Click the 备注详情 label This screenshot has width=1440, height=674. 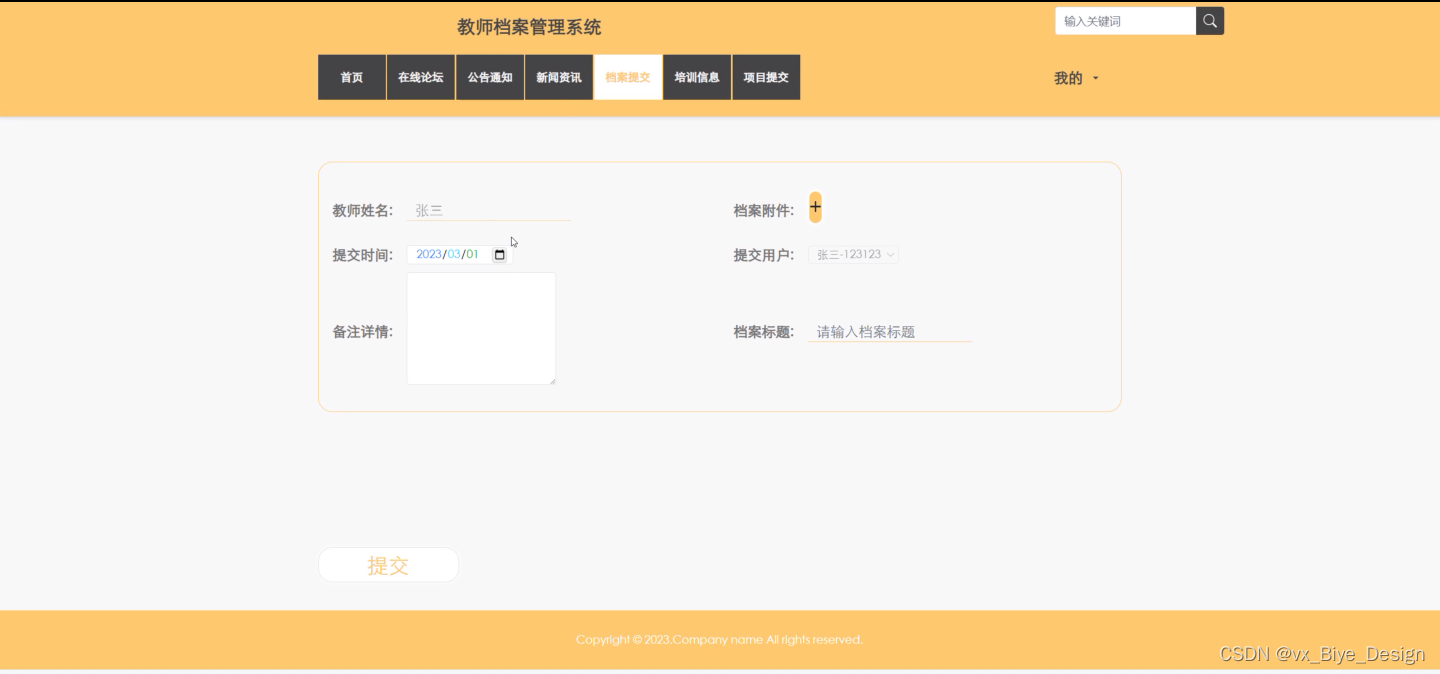[363, 331]
